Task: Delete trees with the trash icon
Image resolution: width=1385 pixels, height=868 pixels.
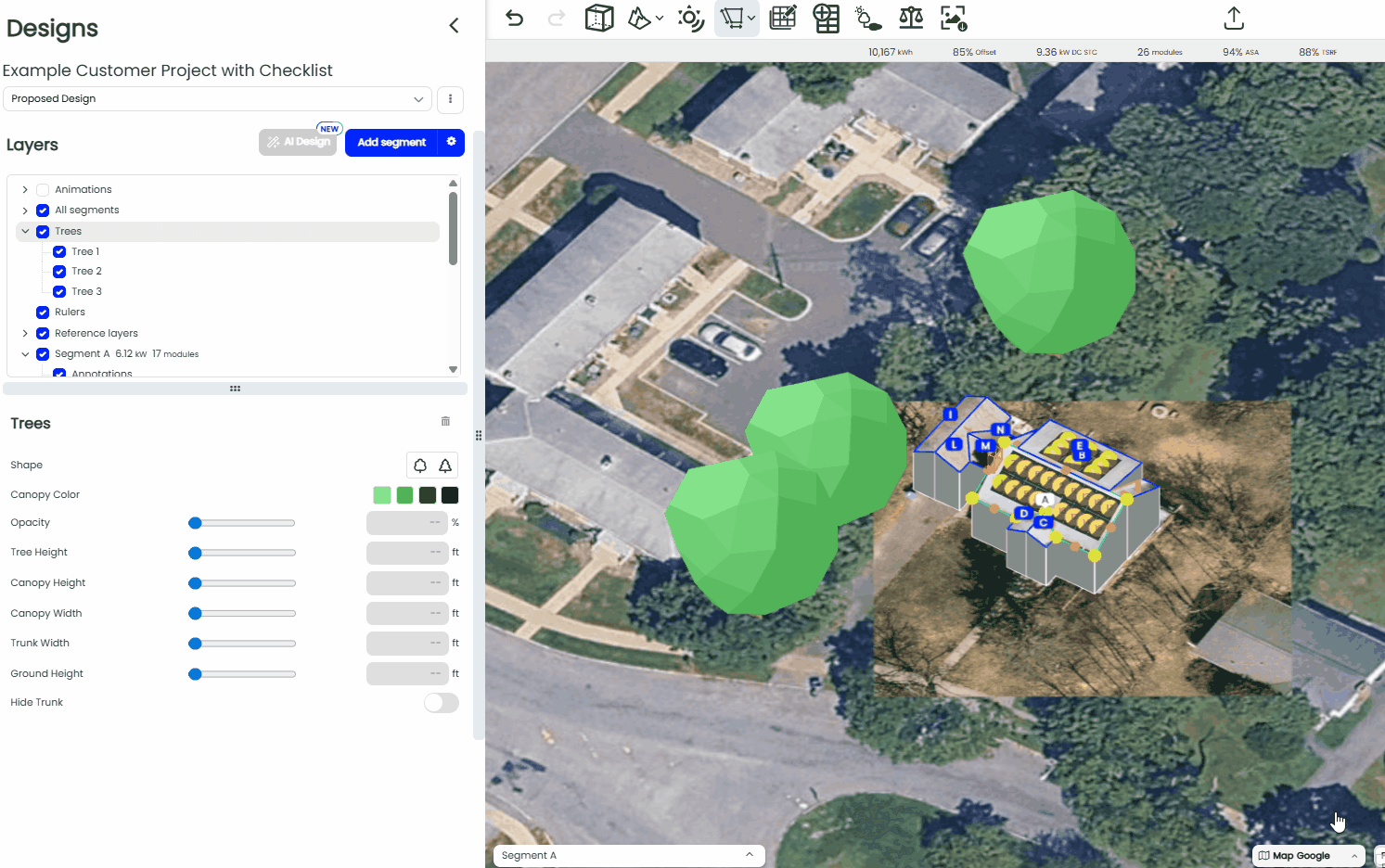Action: [445, 421]
